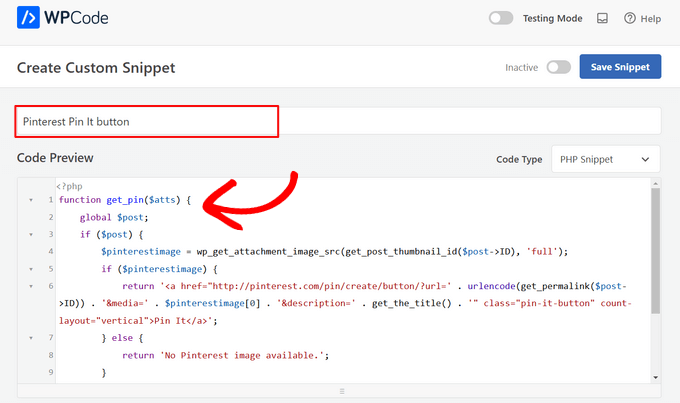Click the scrollbar up arrow
The height and width of the screenshot is (403, 680).
(655, 183)
